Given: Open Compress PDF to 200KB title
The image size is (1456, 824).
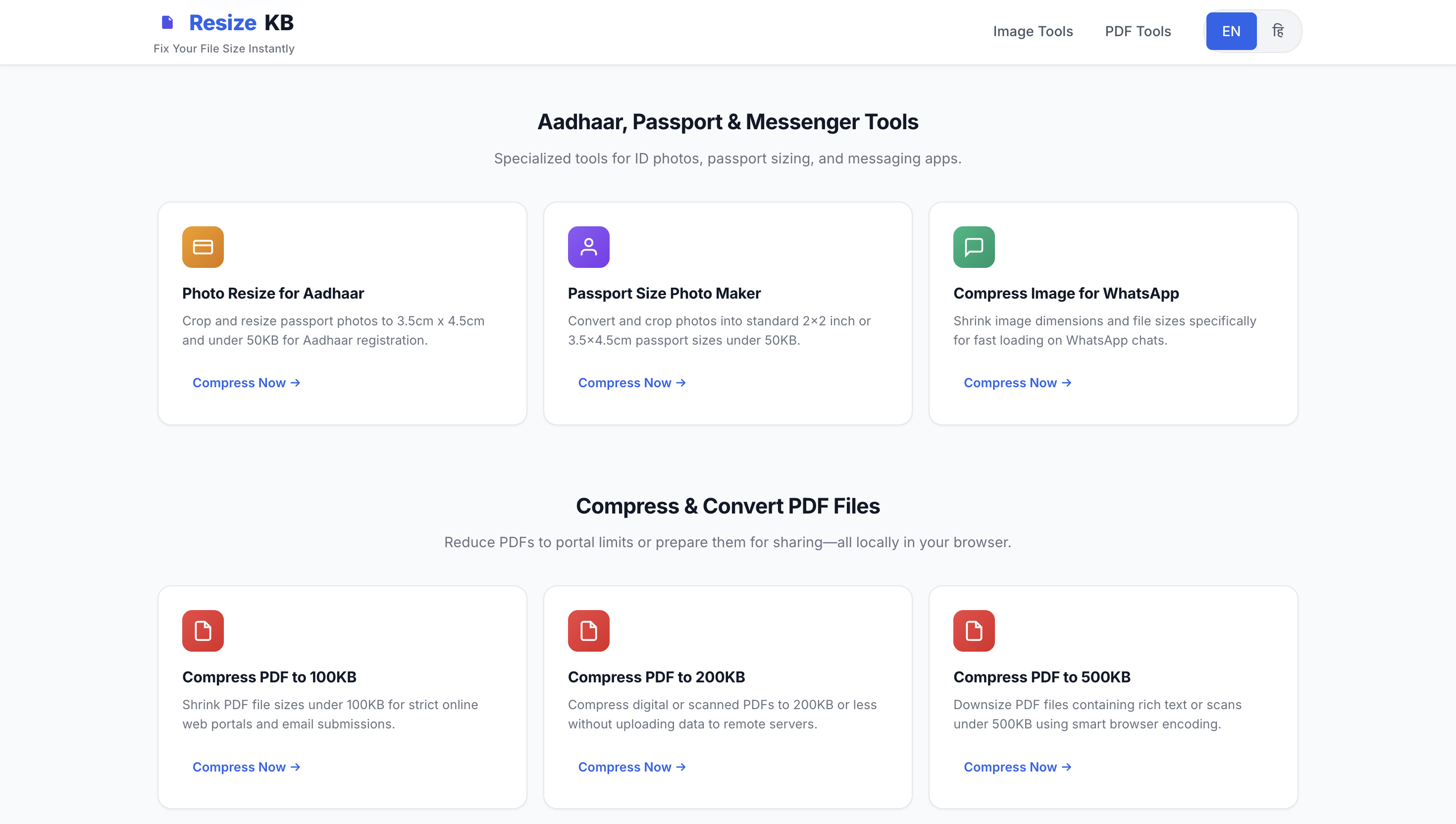Looking at the screenshot, I should pyautogui.click(x=656, y=677).
